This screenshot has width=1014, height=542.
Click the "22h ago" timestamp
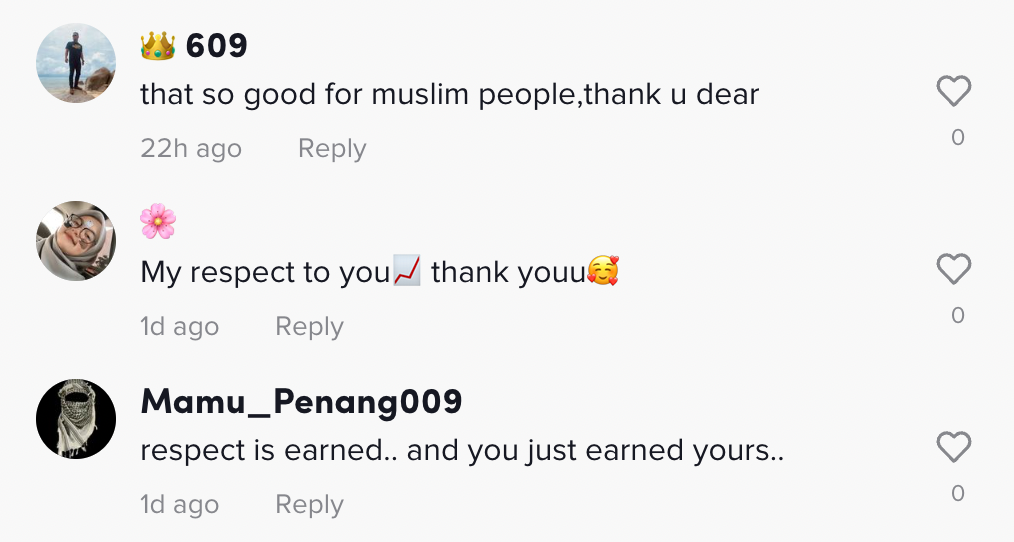coord(191,149)
